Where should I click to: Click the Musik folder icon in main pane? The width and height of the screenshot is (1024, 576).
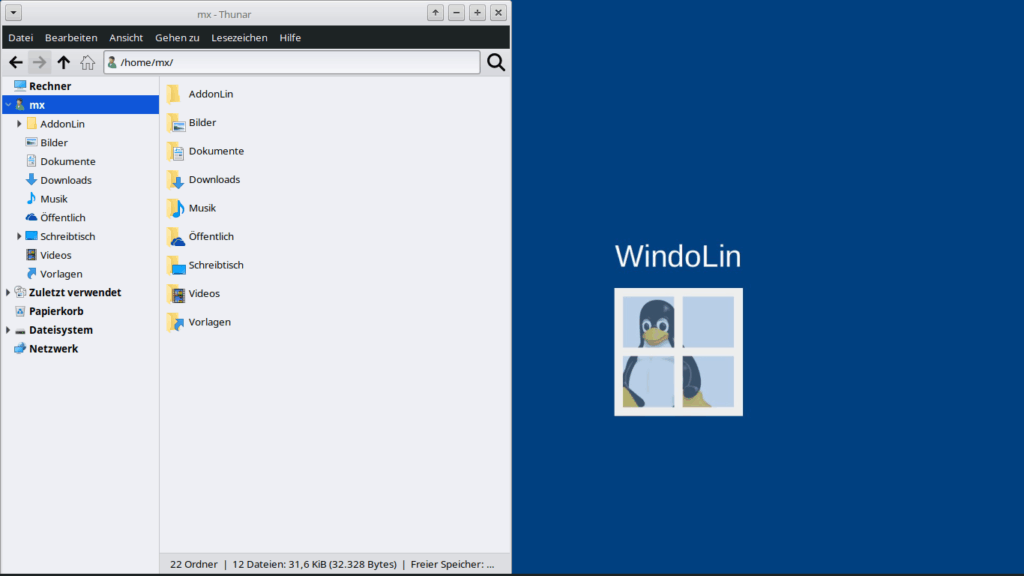click(x=175, y=208)
